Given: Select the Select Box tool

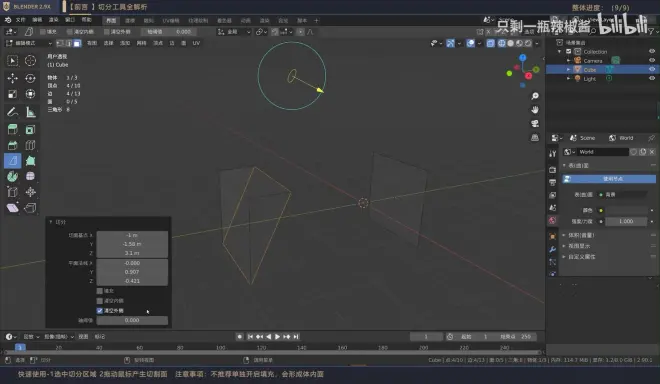Looking at the screenshot, I should (x=13, y=61).
